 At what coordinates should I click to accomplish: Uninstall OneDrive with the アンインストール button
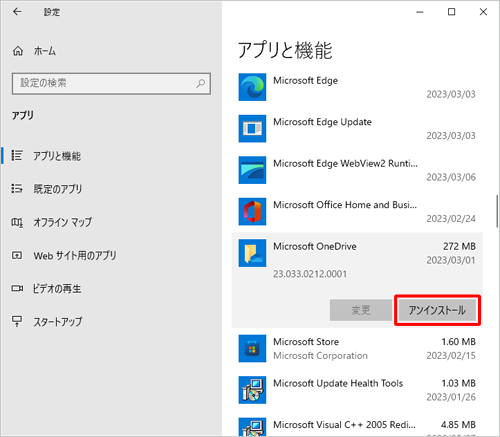tap(437, 310)
